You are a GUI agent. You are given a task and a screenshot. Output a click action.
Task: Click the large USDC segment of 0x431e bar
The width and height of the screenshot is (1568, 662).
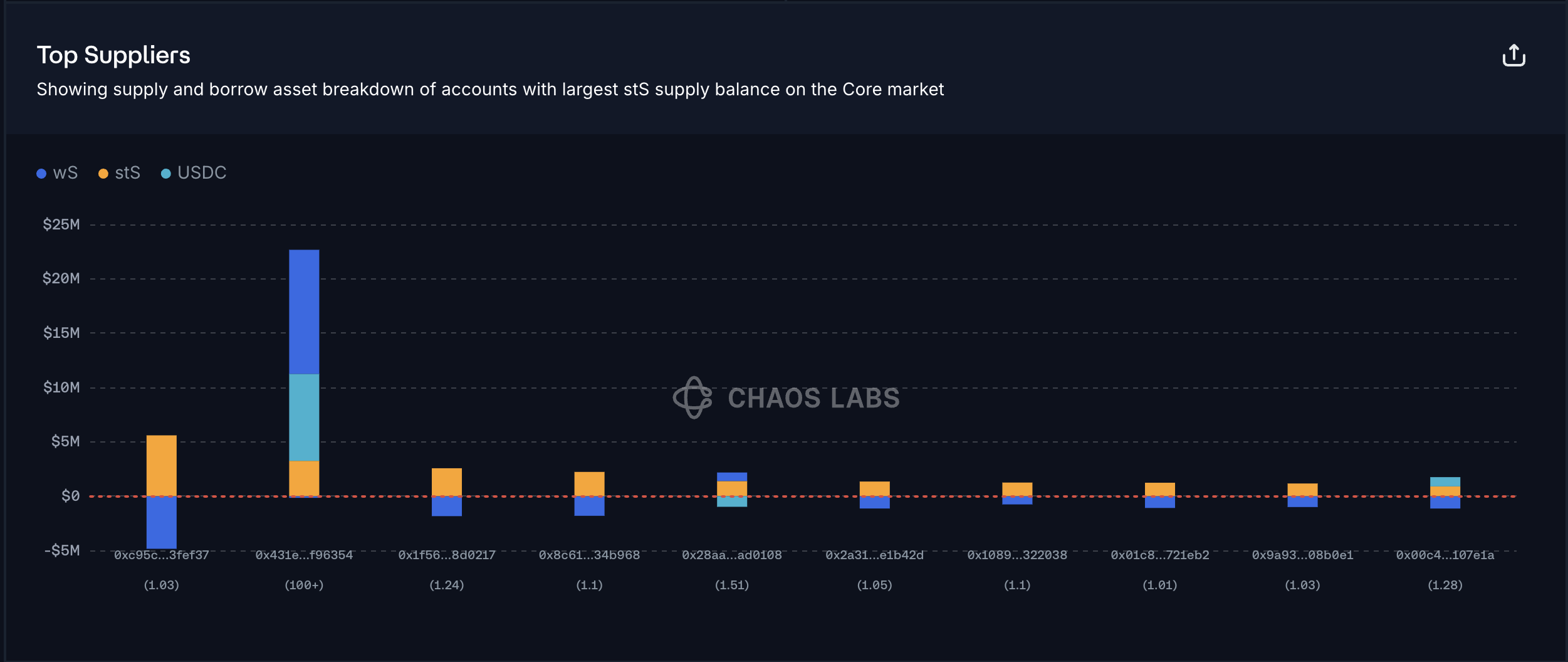tap(304, 418)
